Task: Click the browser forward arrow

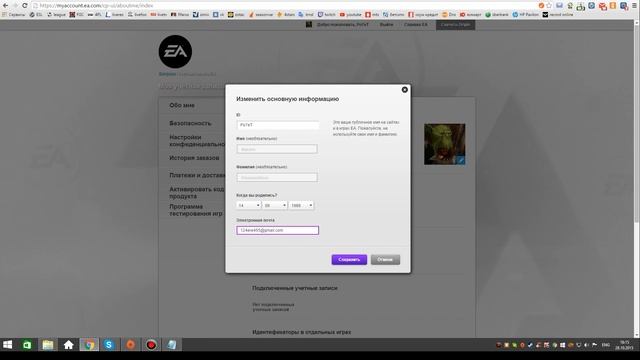Action: 15,5
